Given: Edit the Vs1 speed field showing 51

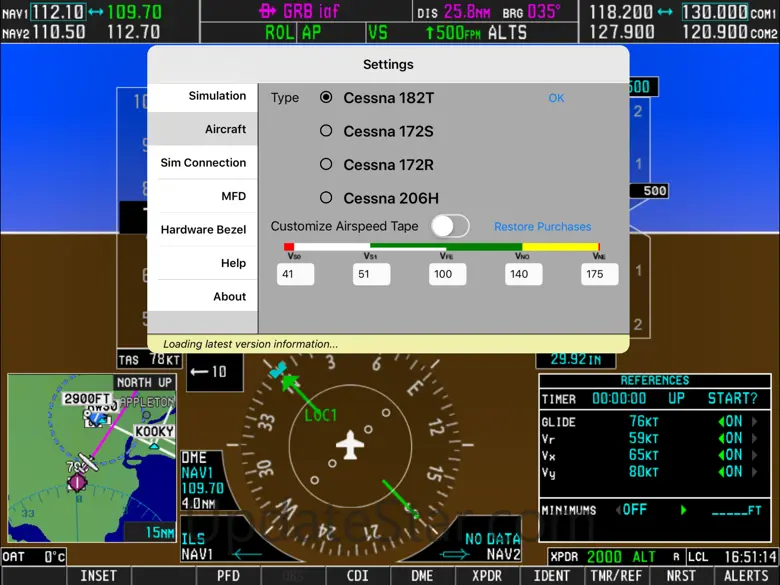Looking at the screenshot, I should tap(372, 274).
